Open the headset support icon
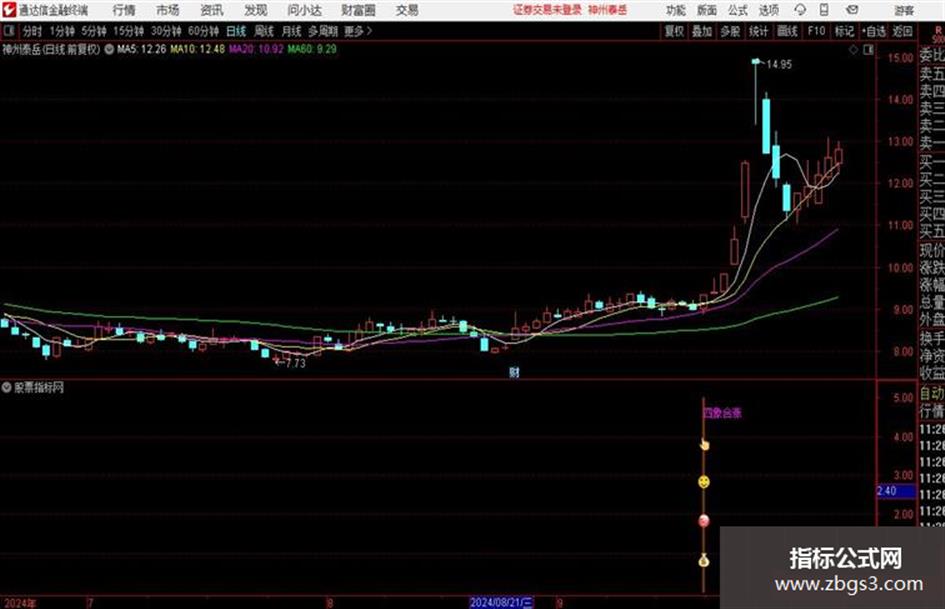 (800, 10)
